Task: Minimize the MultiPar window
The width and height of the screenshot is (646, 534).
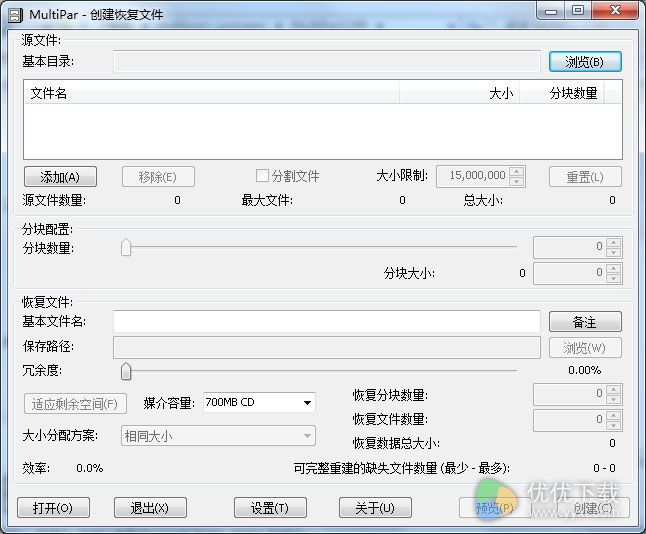Action: coord(551,11)
